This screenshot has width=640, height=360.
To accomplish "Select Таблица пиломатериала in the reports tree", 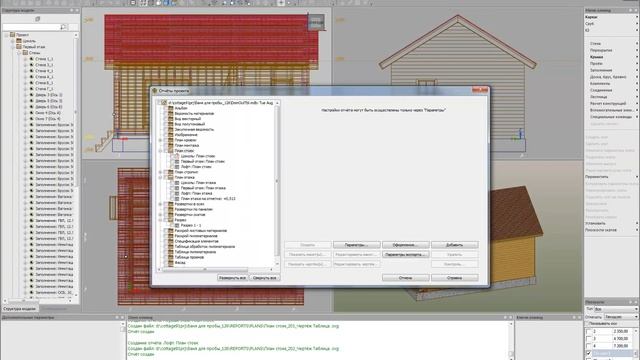I will click(x=195, y=252).
